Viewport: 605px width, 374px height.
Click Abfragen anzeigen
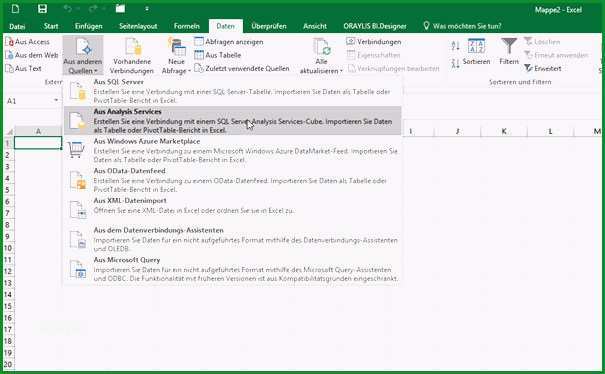pyautogui.click(x=229, y=42)
